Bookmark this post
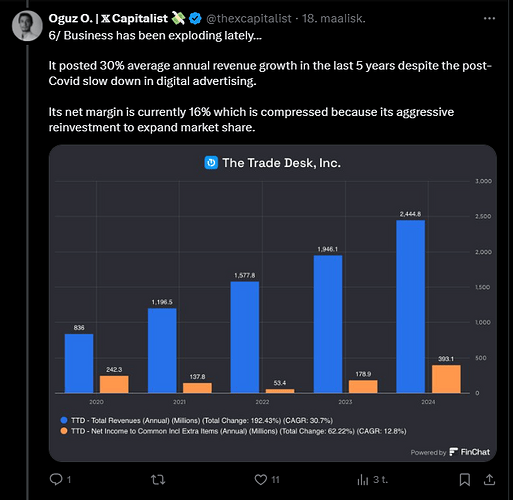 tap(465, 480)
